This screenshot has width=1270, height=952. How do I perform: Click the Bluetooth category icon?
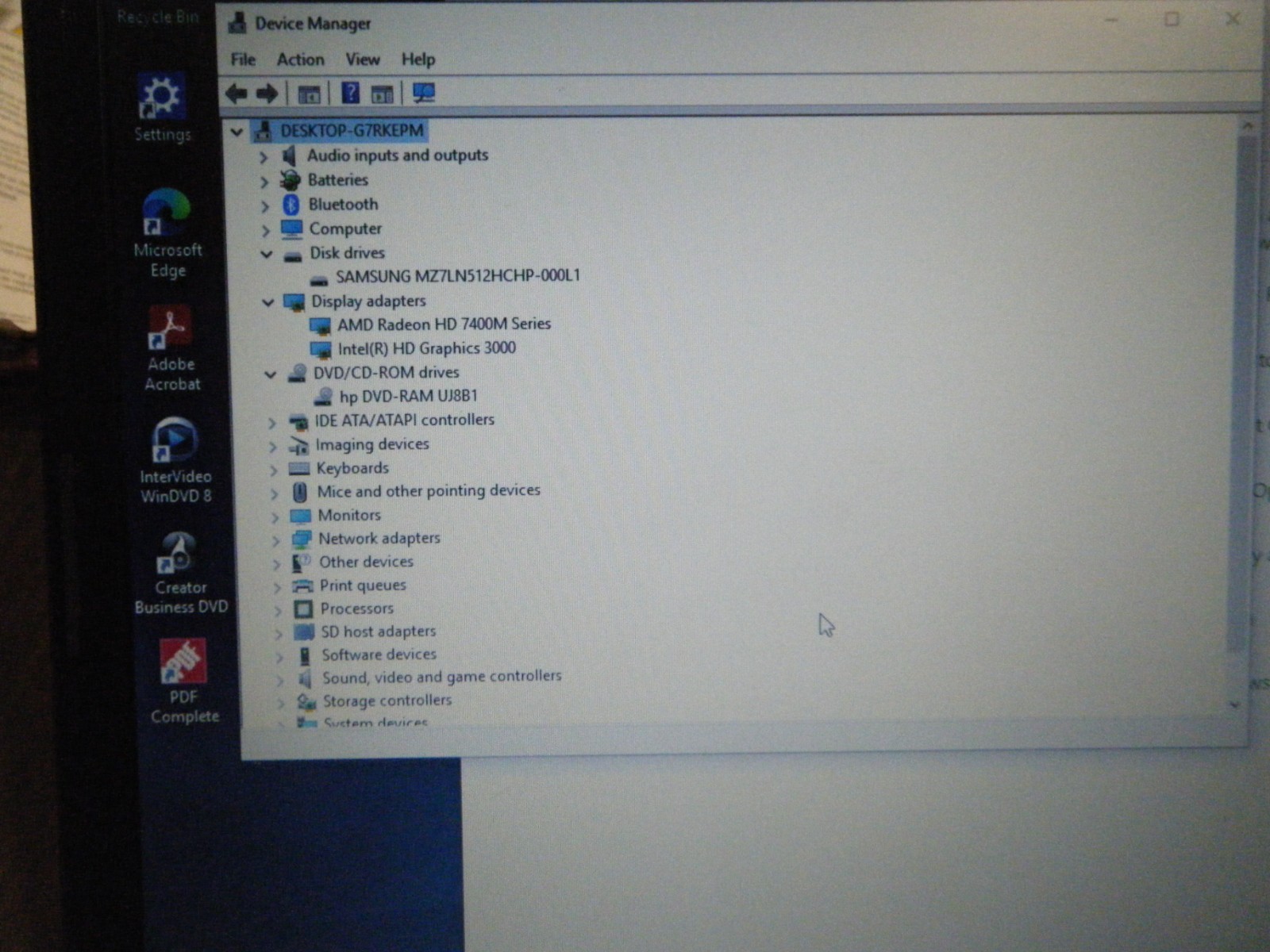[x=291, y=205]
